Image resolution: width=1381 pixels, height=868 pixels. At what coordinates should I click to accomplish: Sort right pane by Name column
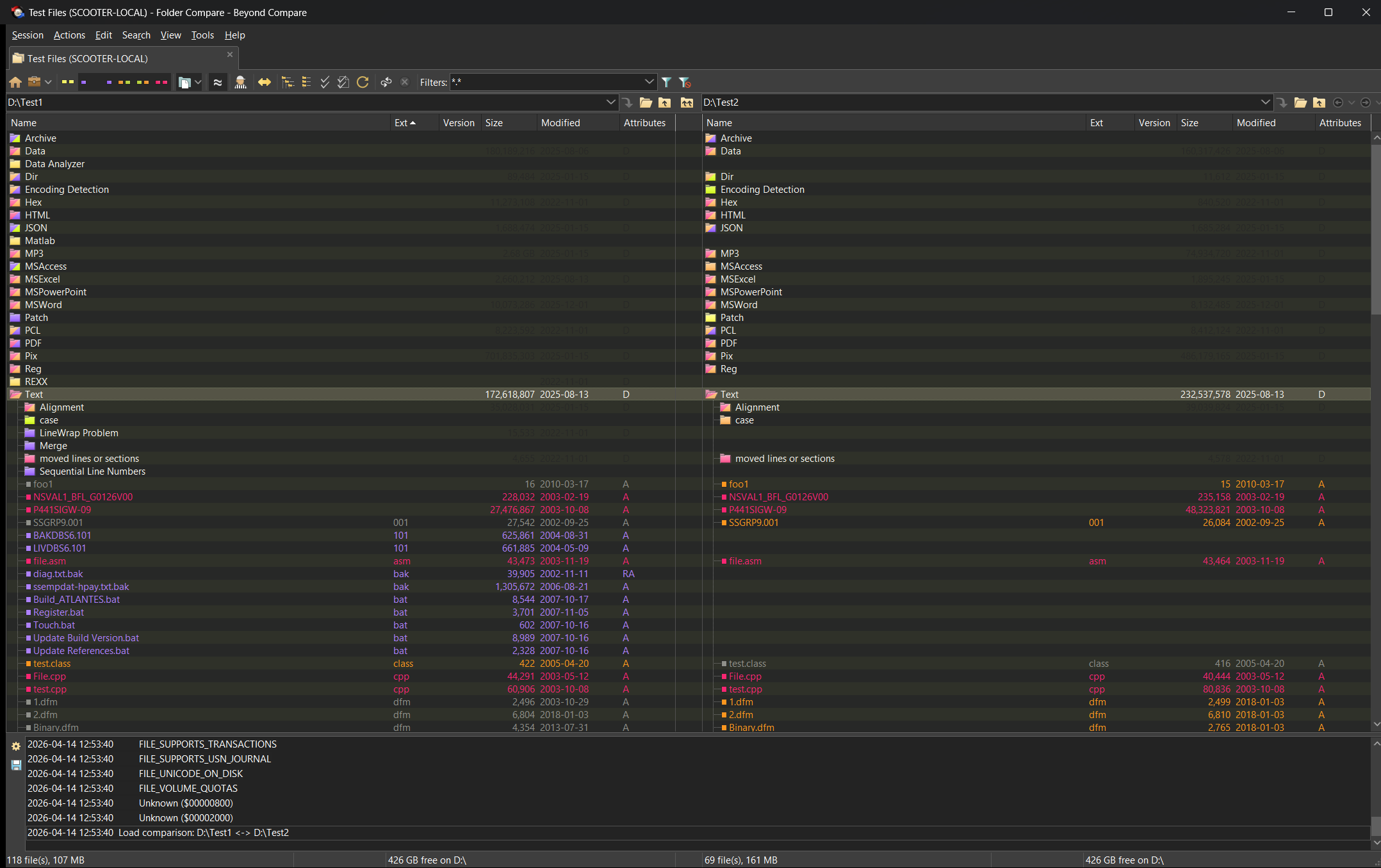point(894,123)
